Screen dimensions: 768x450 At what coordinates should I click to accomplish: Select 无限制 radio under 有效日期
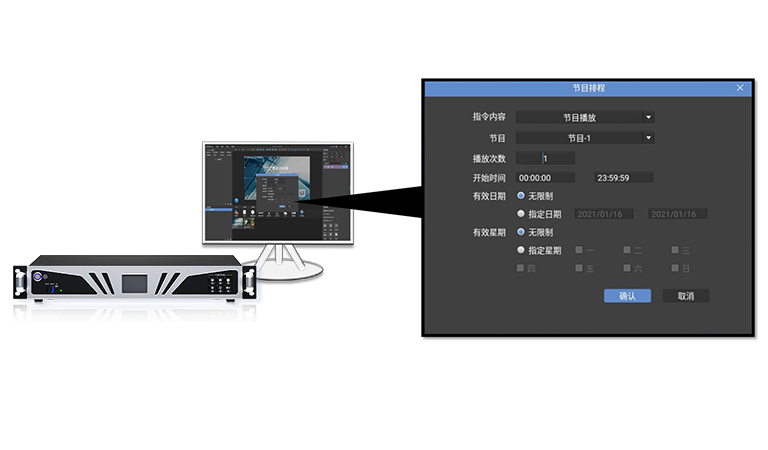pos(521,196)
